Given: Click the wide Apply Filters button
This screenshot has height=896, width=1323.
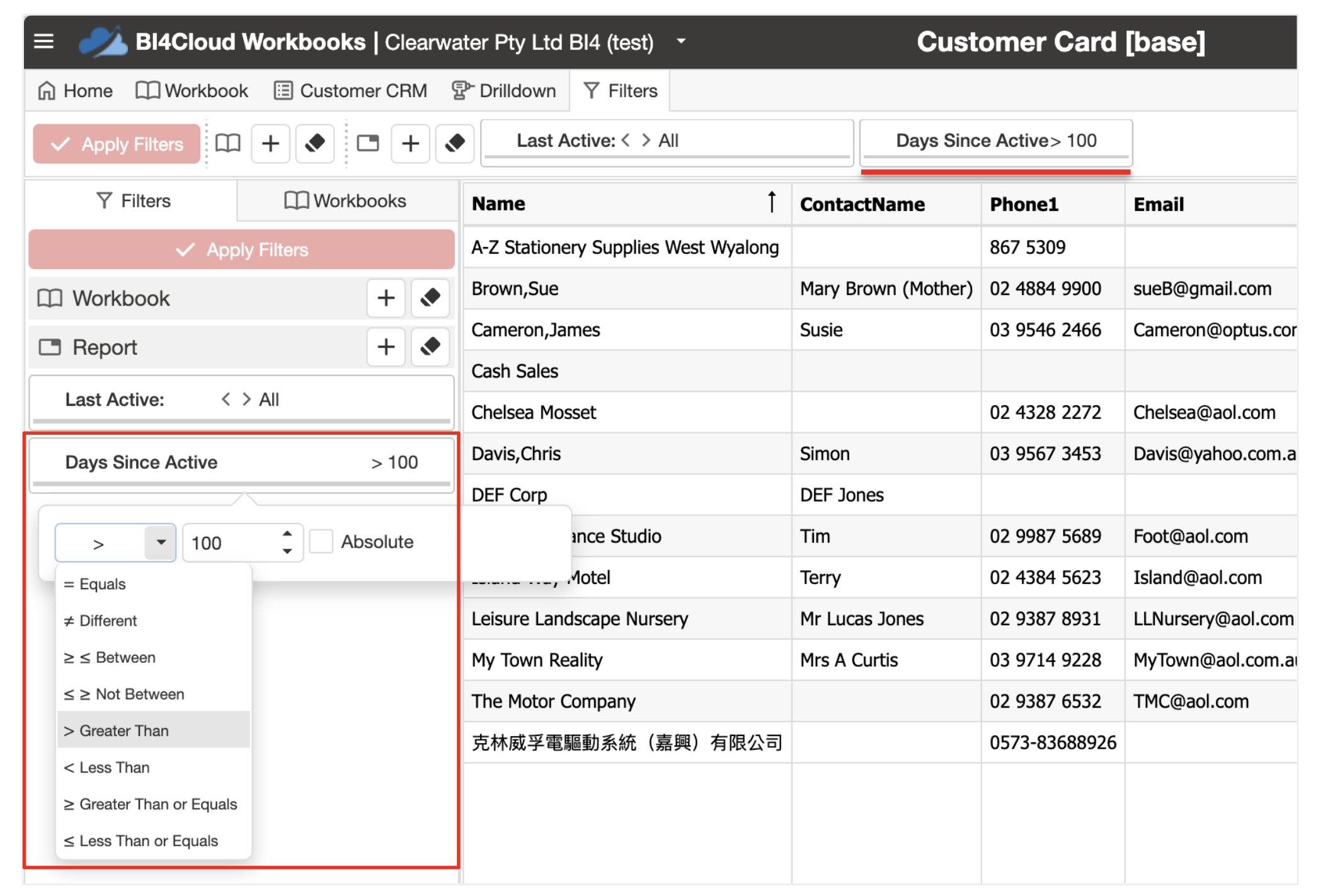Looking at the screenshot, I should (241, 250).
